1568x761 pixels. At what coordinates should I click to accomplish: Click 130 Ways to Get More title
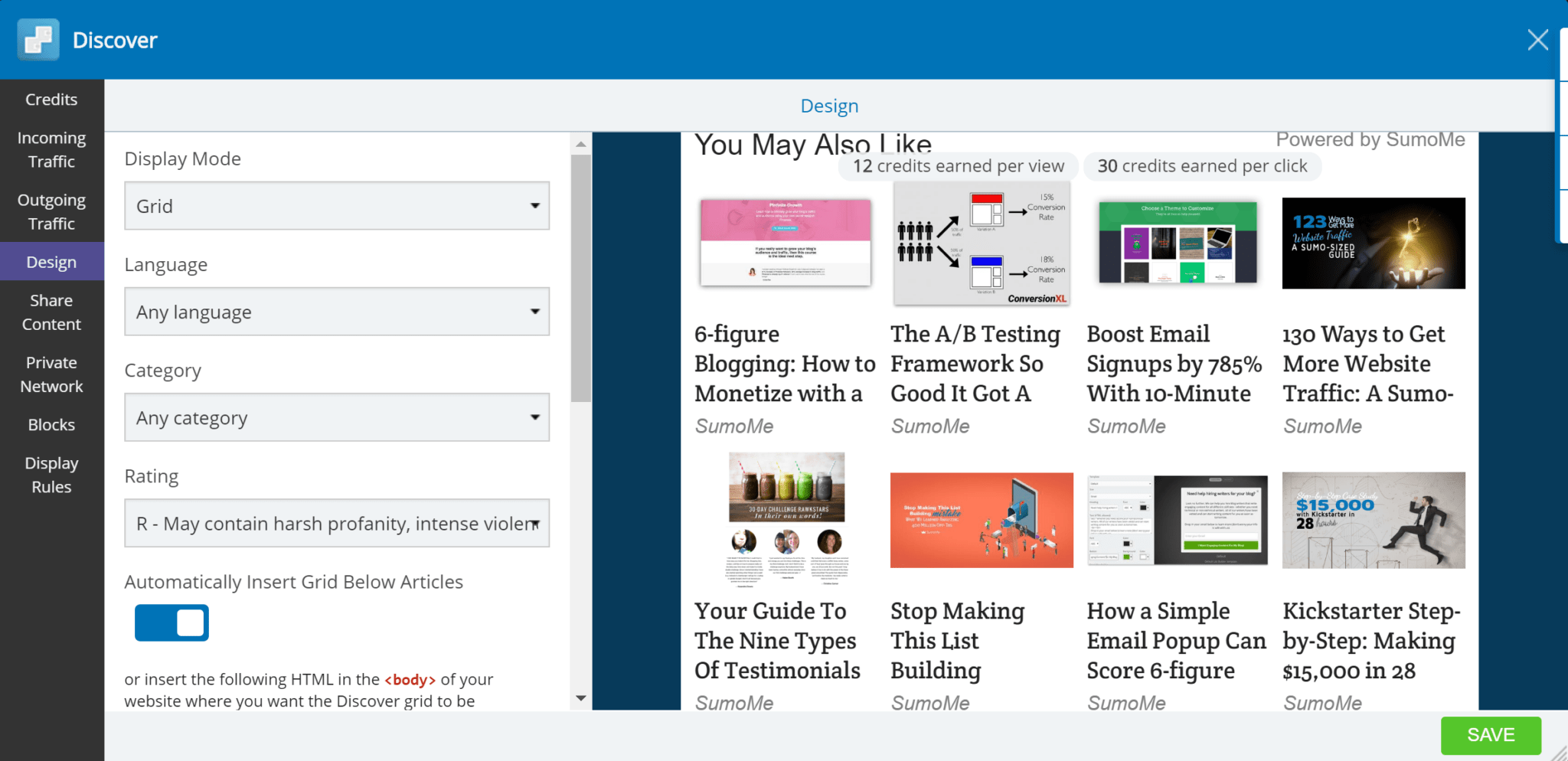(1368, 364)
